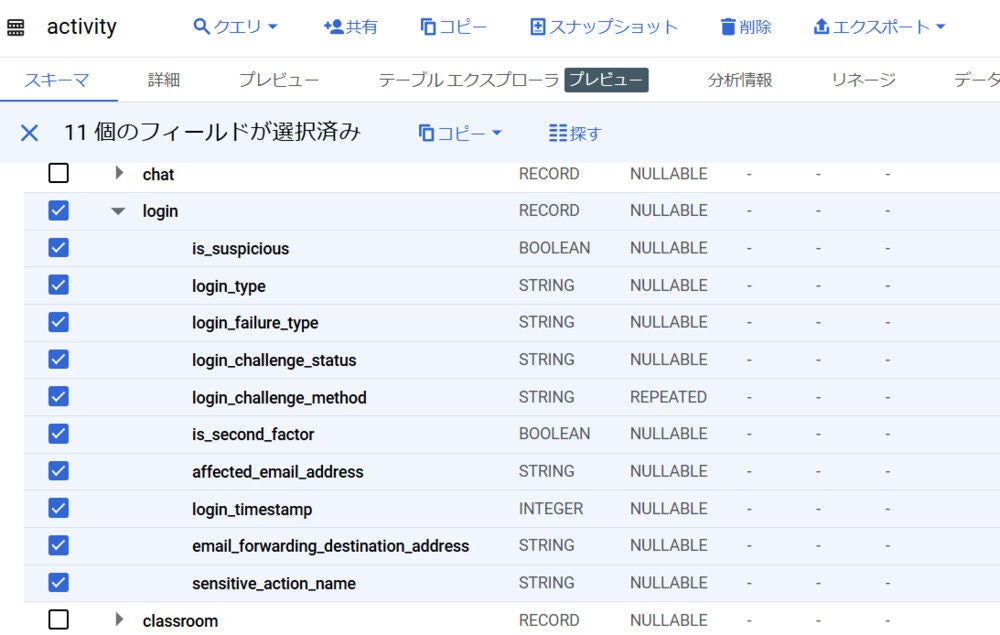Select the classroom field checkbox
The image size is (1000, 635).
pos(57,620)
